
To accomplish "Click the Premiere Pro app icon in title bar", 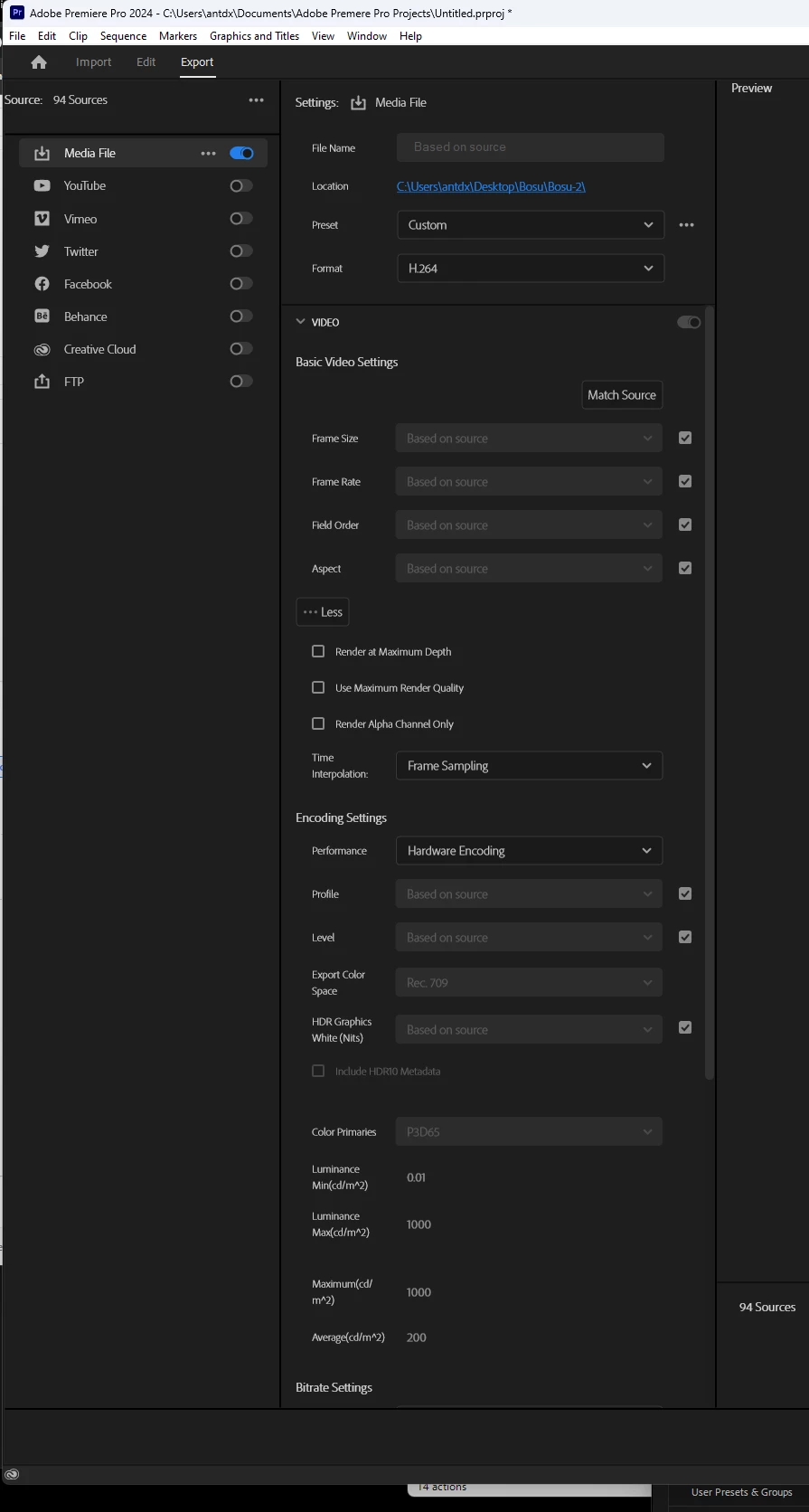I will point(16,13).
